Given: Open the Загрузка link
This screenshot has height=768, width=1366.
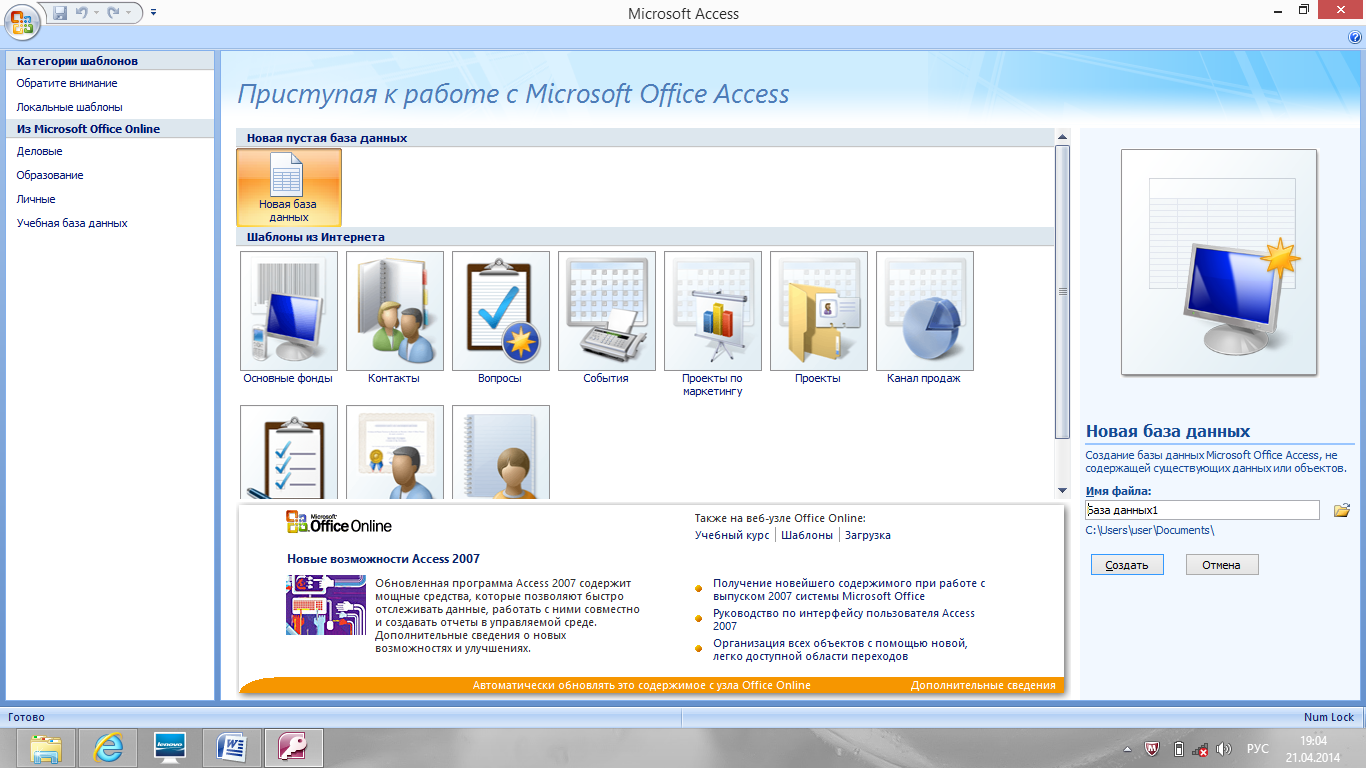Looking at the screenshot, I should (868, 535).
